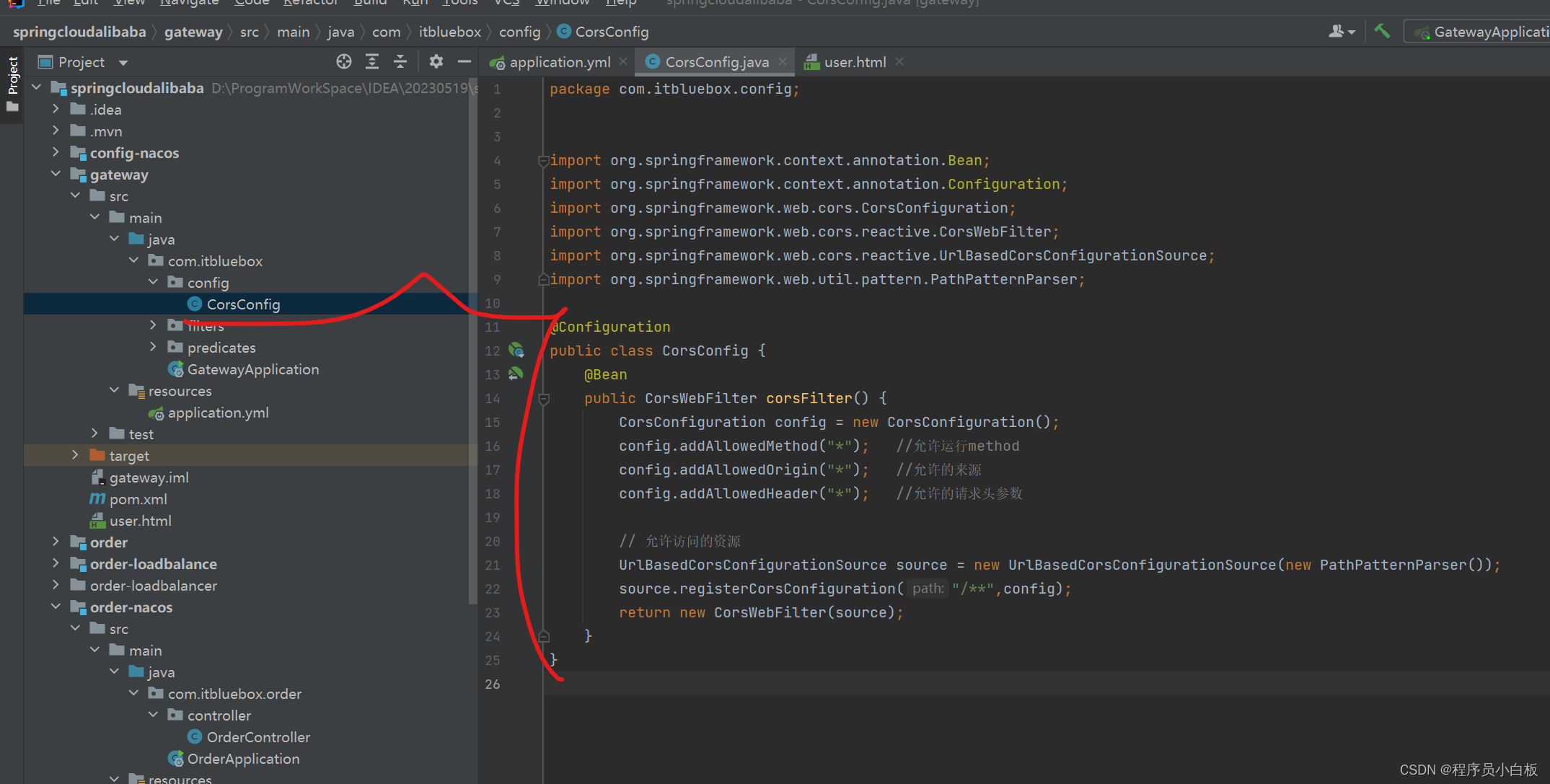Toggle code fold marker at line 14

pyautogui.click(x=545, y=399)
